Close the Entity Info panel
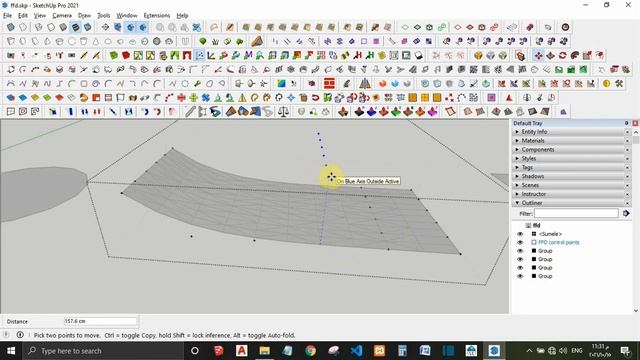 coord(627,132)
